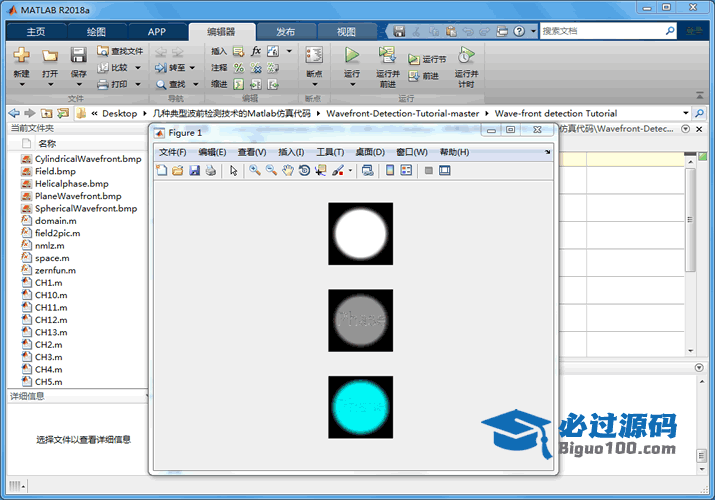
Task: Click the Run and Time (运行并计时) icon
Action: tap(465, 56)
